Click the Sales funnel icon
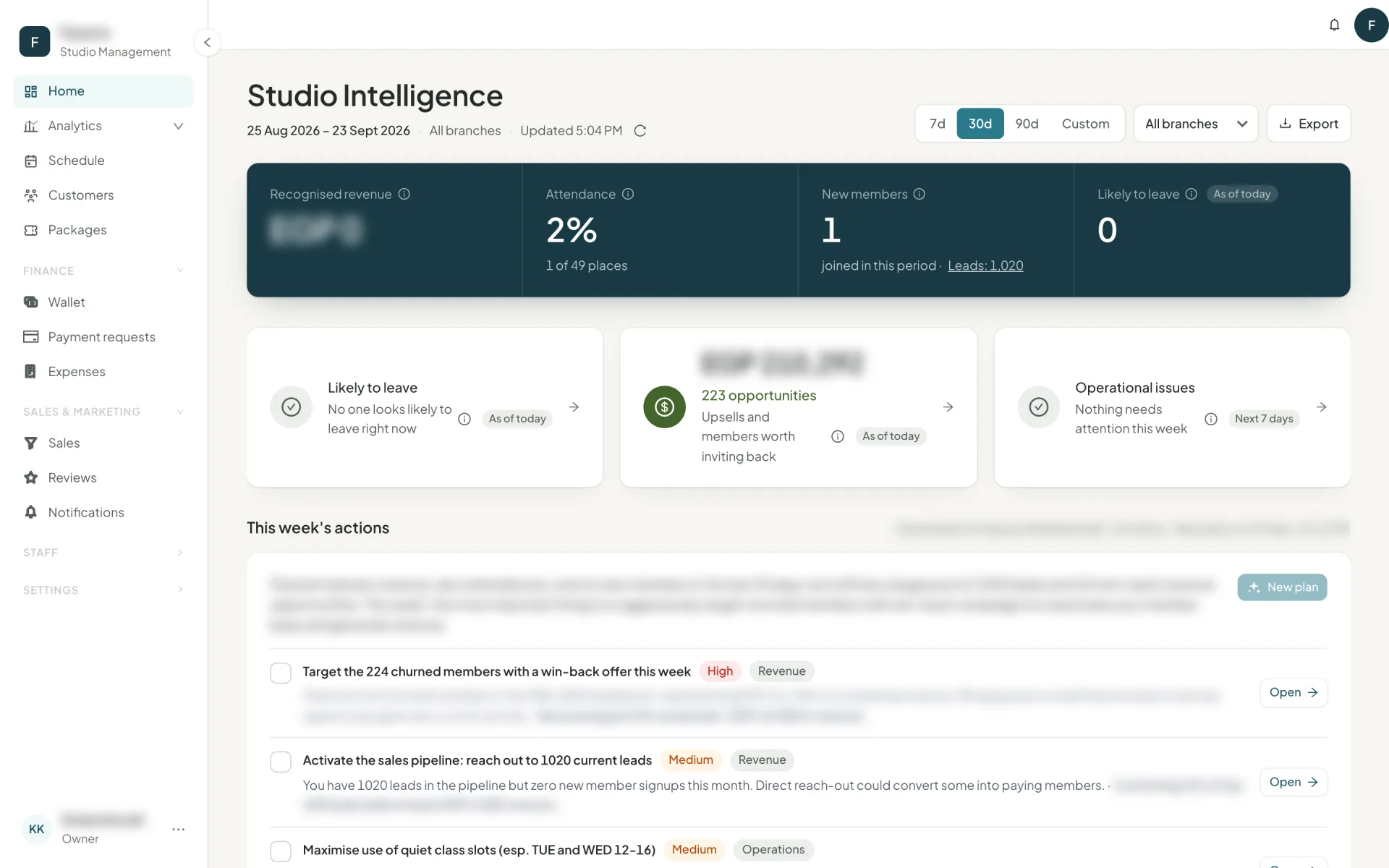 click(30, 443)
